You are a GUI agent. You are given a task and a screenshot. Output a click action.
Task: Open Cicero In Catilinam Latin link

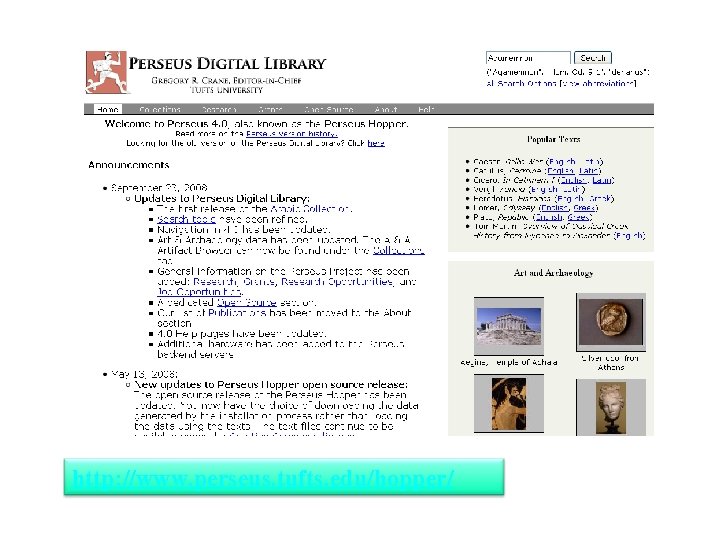(x=602, y=180)
